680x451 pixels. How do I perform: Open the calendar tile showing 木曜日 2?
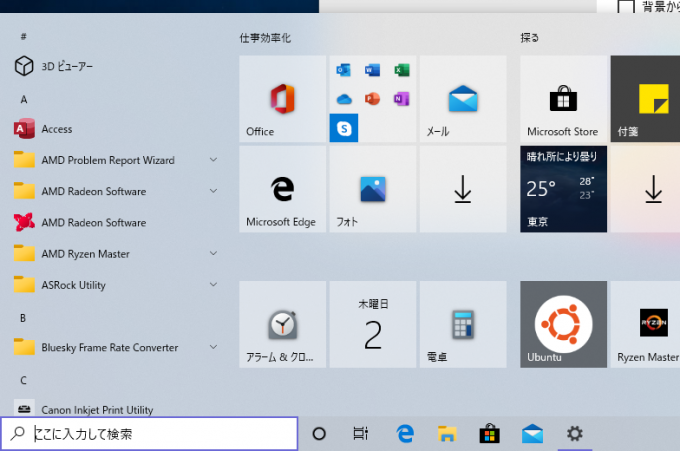click(x=373, y=324)
